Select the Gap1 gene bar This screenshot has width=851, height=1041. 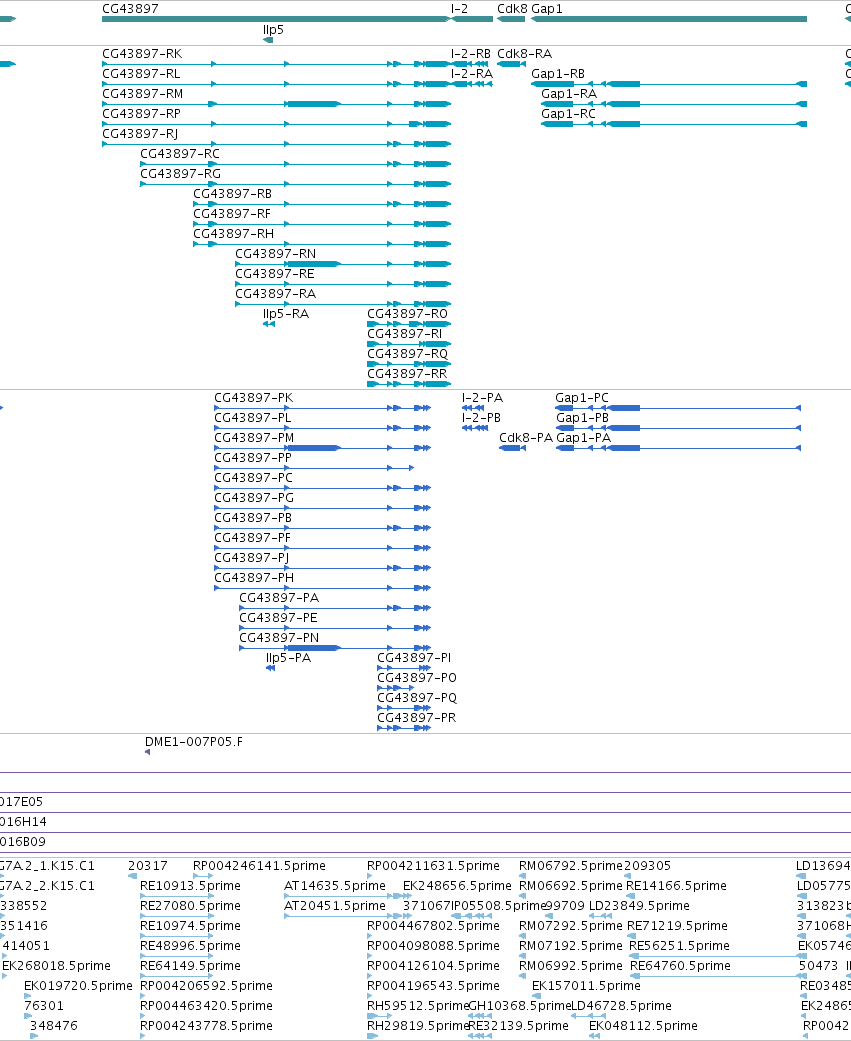click(x=669, y=19)
